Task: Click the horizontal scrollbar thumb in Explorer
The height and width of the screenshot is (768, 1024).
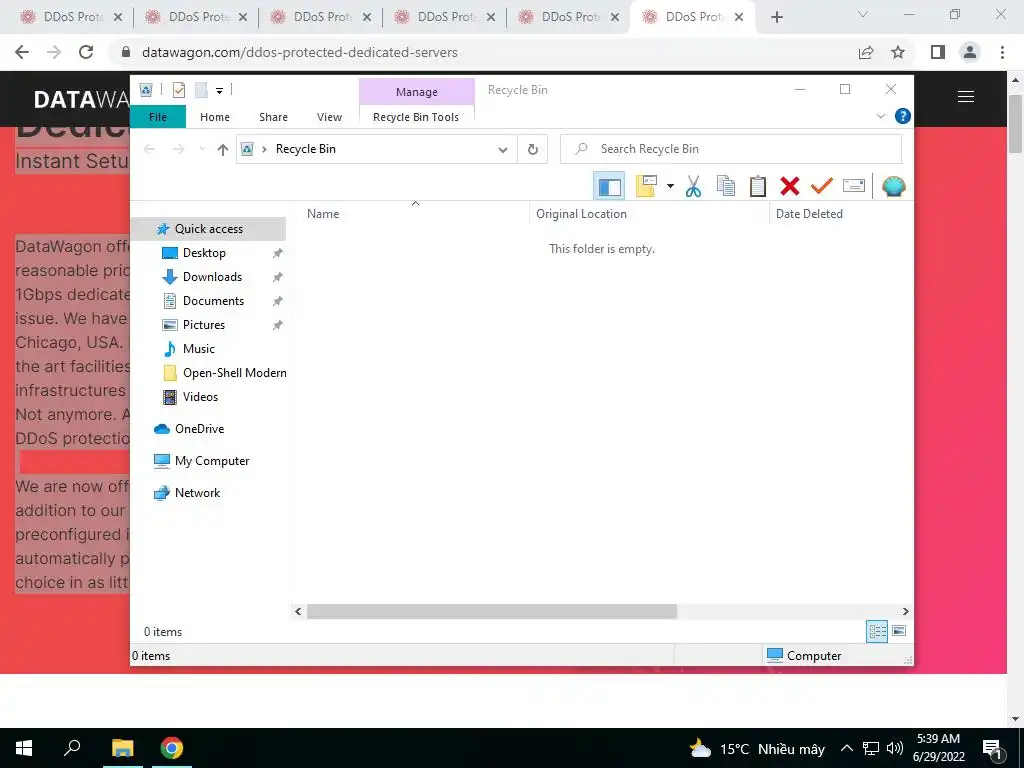Action: (x=492, y=611)
